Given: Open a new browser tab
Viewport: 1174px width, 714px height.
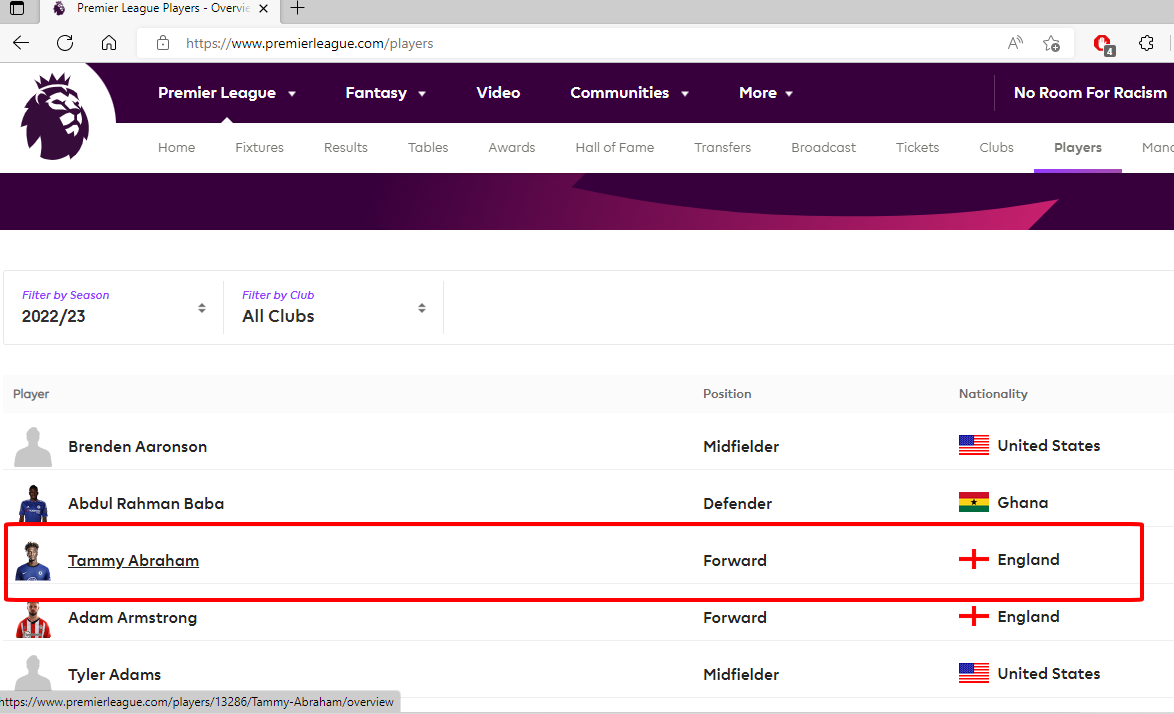Looking at the screenshot, I should [x=297, y=8].
